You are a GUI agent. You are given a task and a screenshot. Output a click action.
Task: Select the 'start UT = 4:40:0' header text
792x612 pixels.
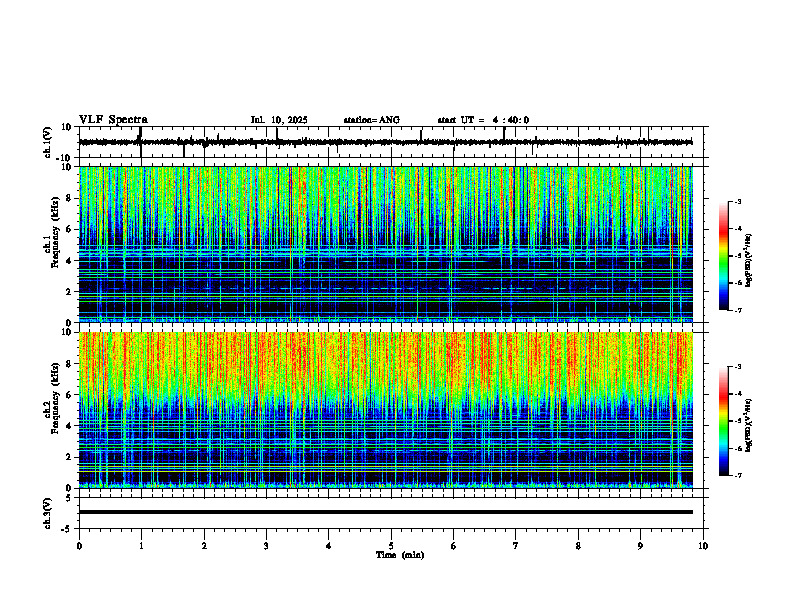tap(483, 120)
